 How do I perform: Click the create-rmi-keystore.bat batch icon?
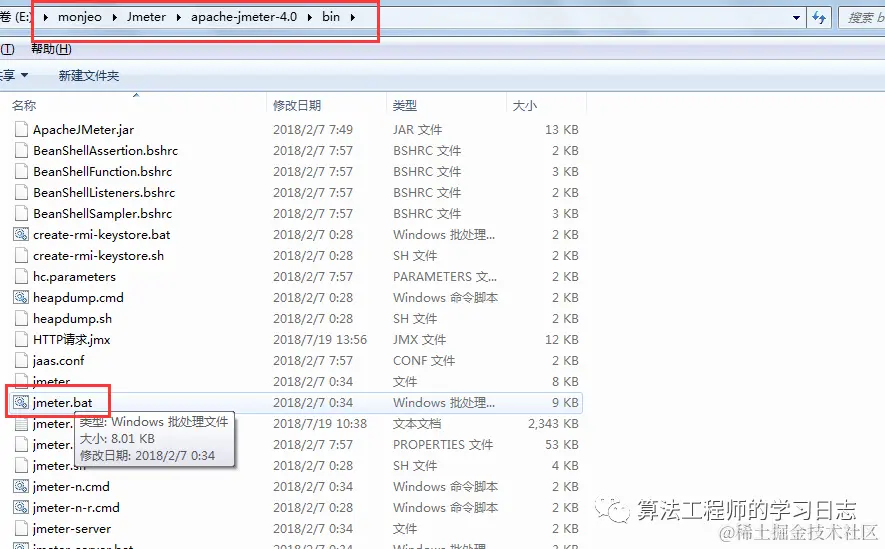[x=21, y=234]
